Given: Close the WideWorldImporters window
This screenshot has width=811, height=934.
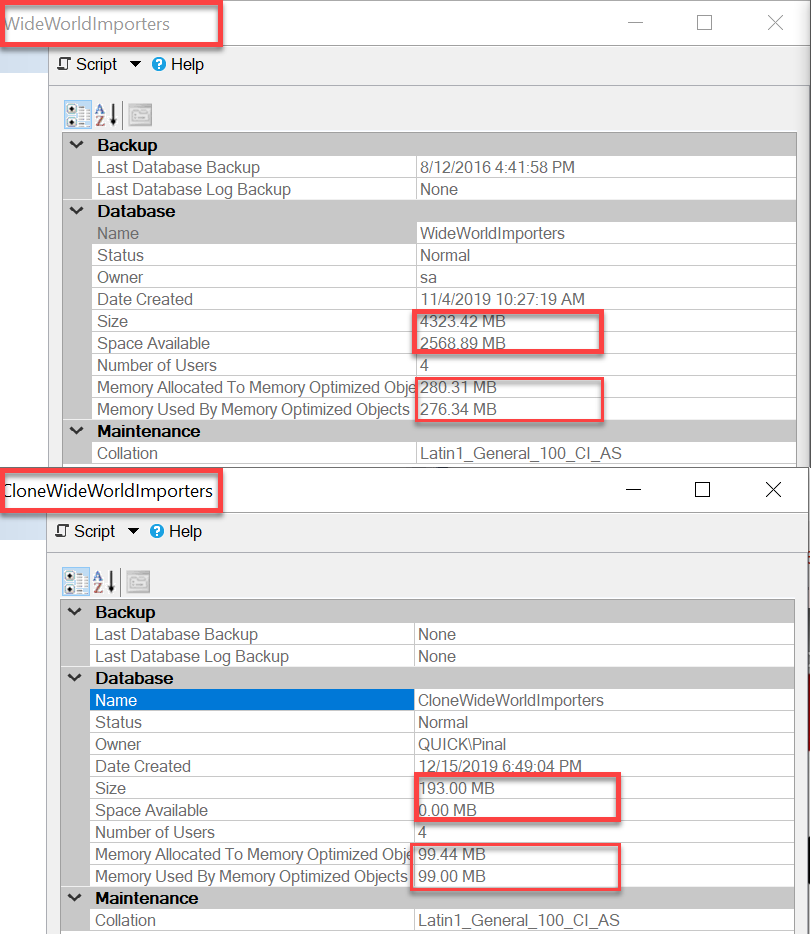Looking at the screenshot, I should click(x=775, y=23).
